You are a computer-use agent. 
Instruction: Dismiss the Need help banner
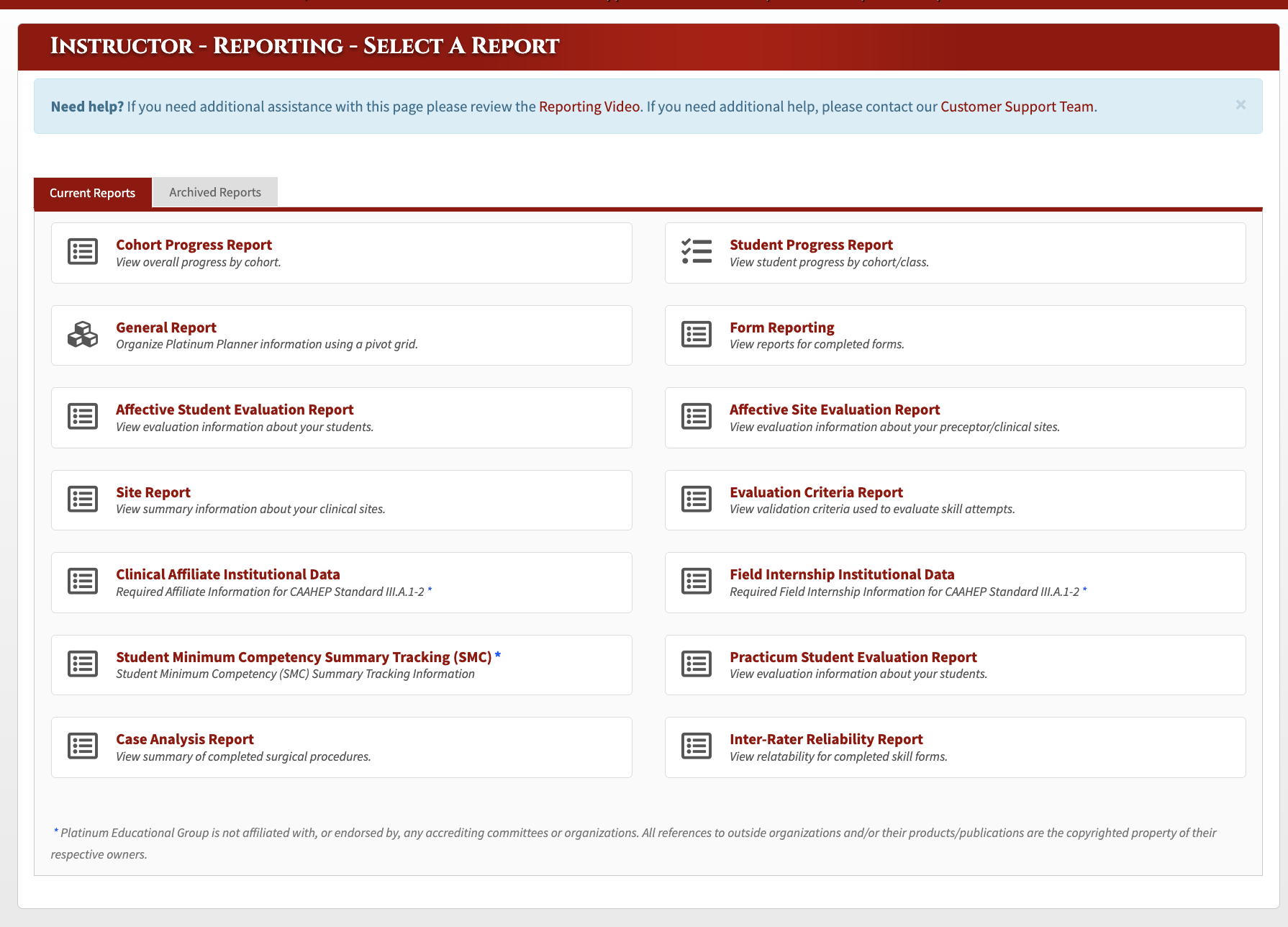point(1241,105)
